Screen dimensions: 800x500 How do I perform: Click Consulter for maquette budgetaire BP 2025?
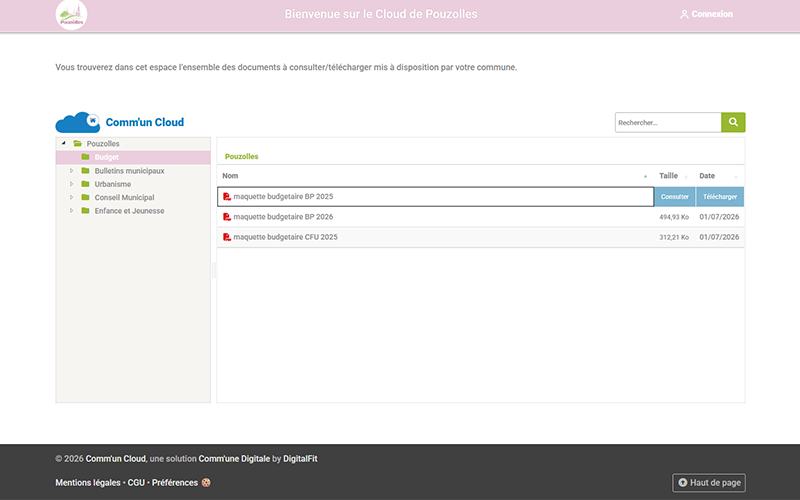click(675, 197)
